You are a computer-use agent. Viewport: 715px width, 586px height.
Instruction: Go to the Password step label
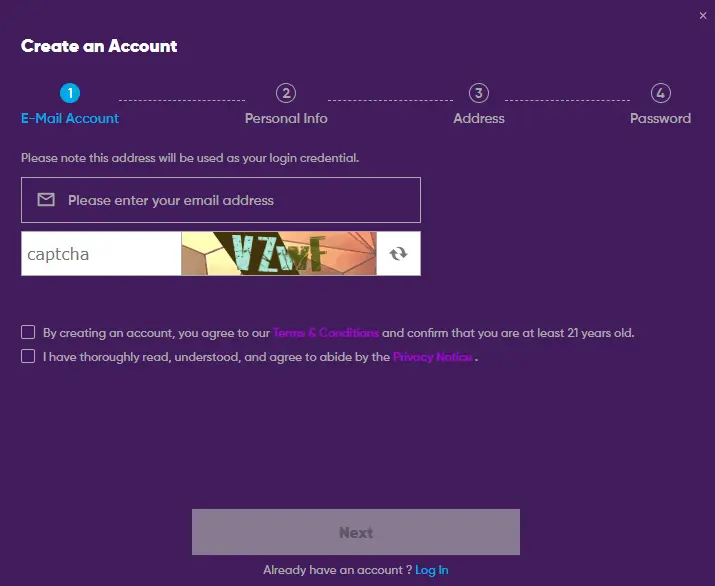click(x=660, y=119)
